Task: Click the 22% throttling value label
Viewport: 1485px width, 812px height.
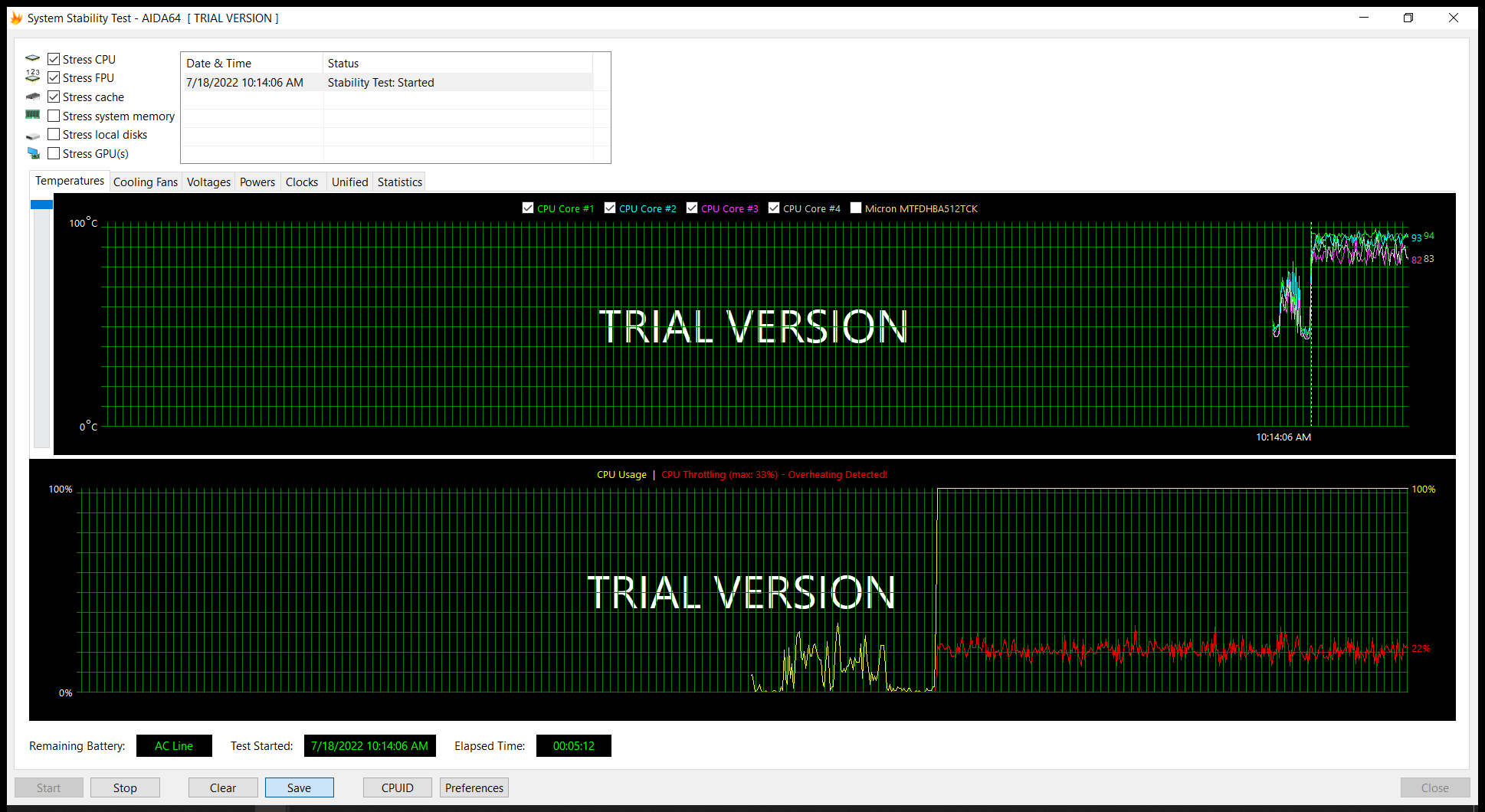Action: [1421, 648]
